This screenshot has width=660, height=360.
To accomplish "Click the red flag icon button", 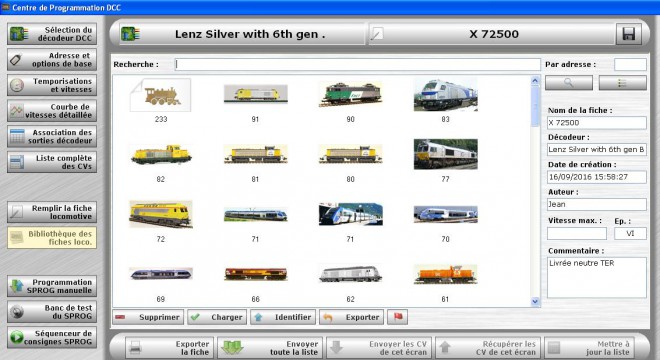I will tap(398, 317).
